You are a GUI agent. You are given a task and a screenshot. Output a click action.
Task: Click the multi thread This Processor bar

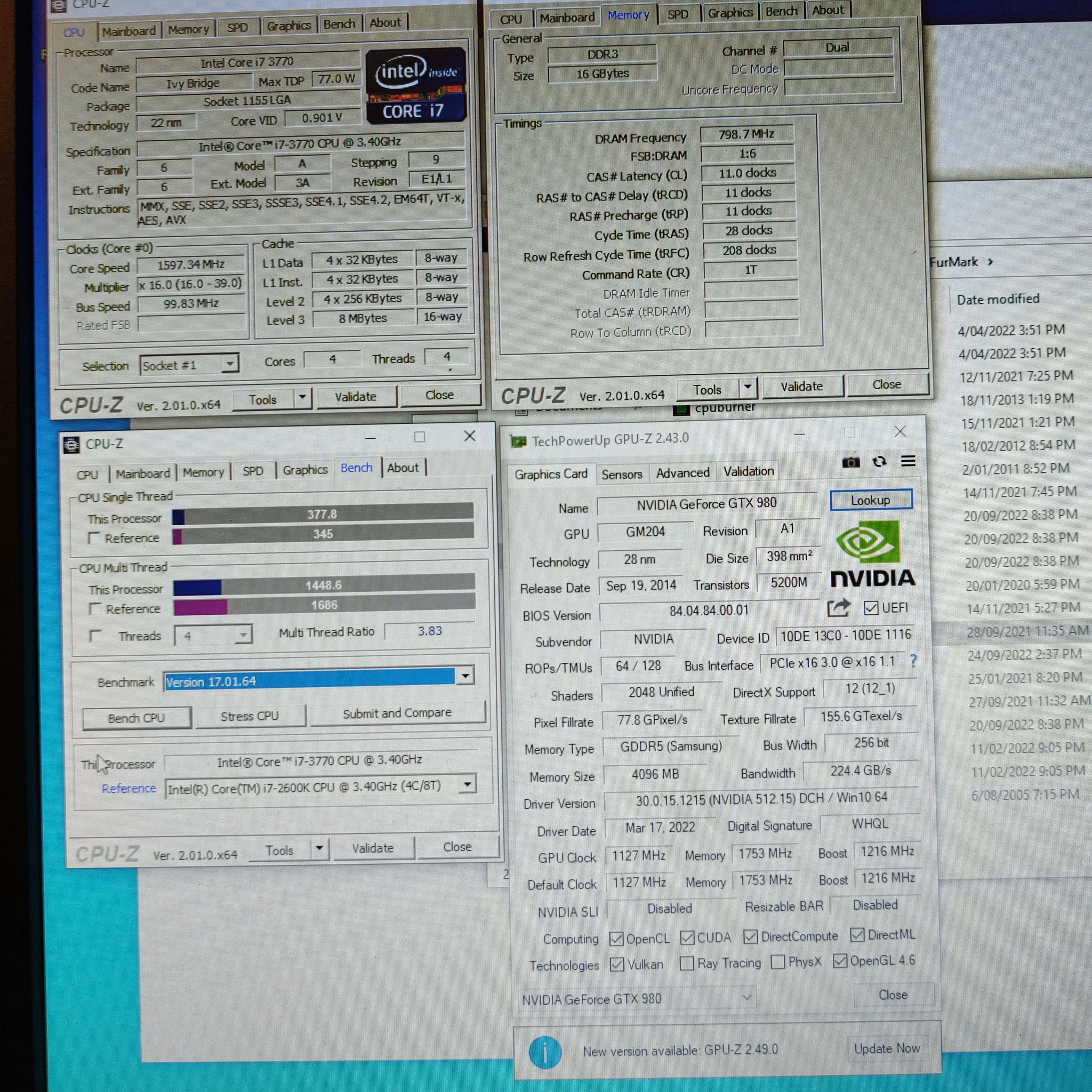[x=323, y=585]
